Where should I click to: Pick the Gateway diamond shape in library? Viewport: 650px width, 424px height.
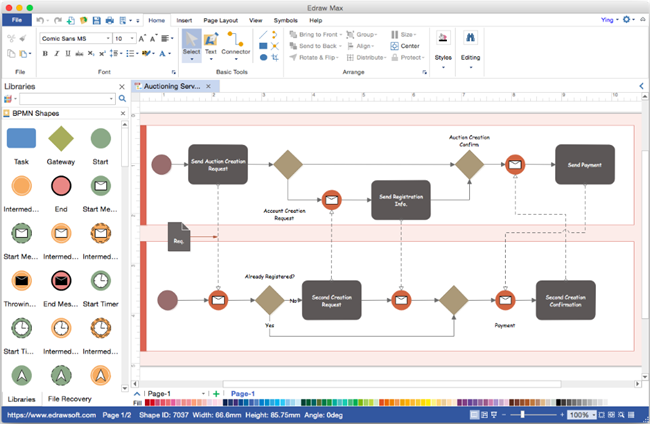tap(61, 139)
